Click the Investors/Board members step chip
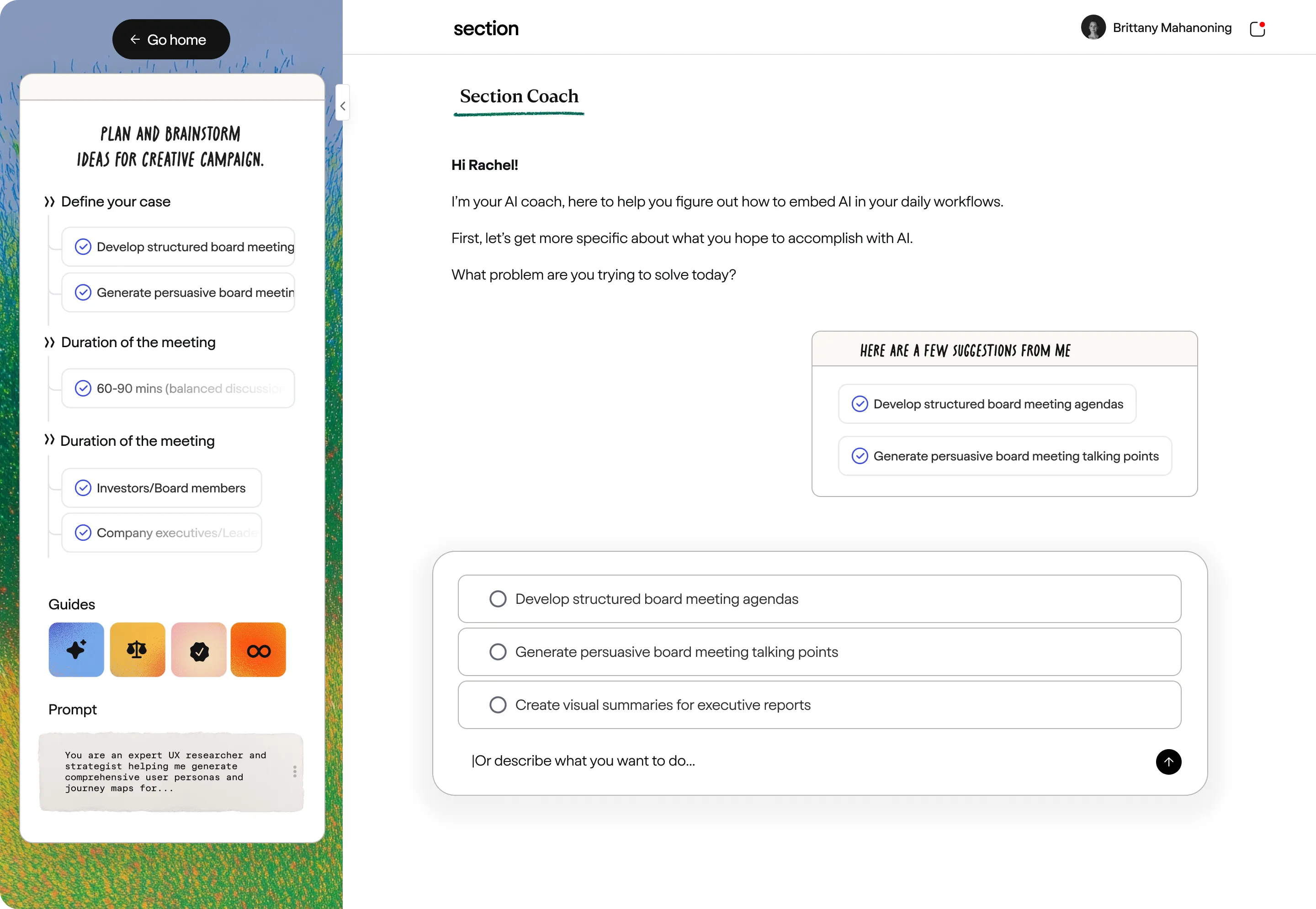This screenshot has height=909, width=1316. tap(161, 487)
